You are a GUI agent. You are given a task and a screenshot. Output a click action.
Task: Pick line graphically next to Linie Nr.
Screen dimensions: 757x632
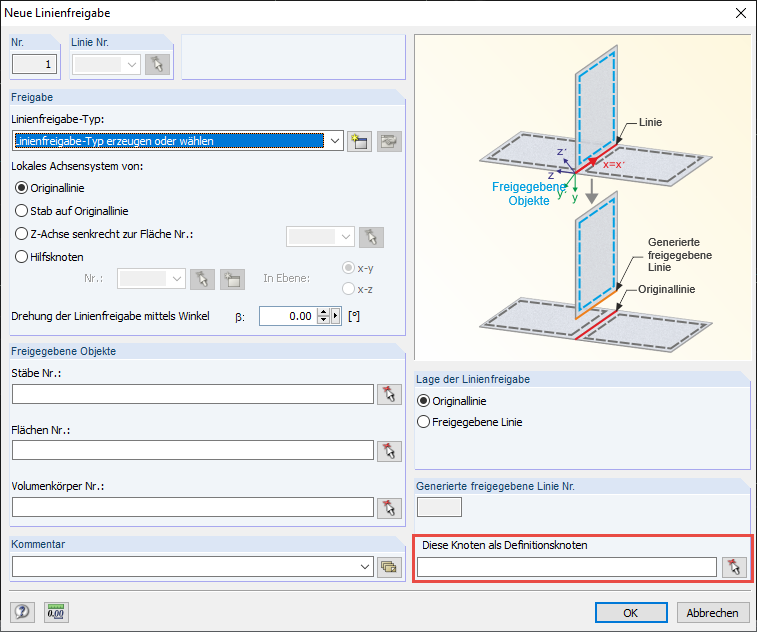click(x=157, y=64)
